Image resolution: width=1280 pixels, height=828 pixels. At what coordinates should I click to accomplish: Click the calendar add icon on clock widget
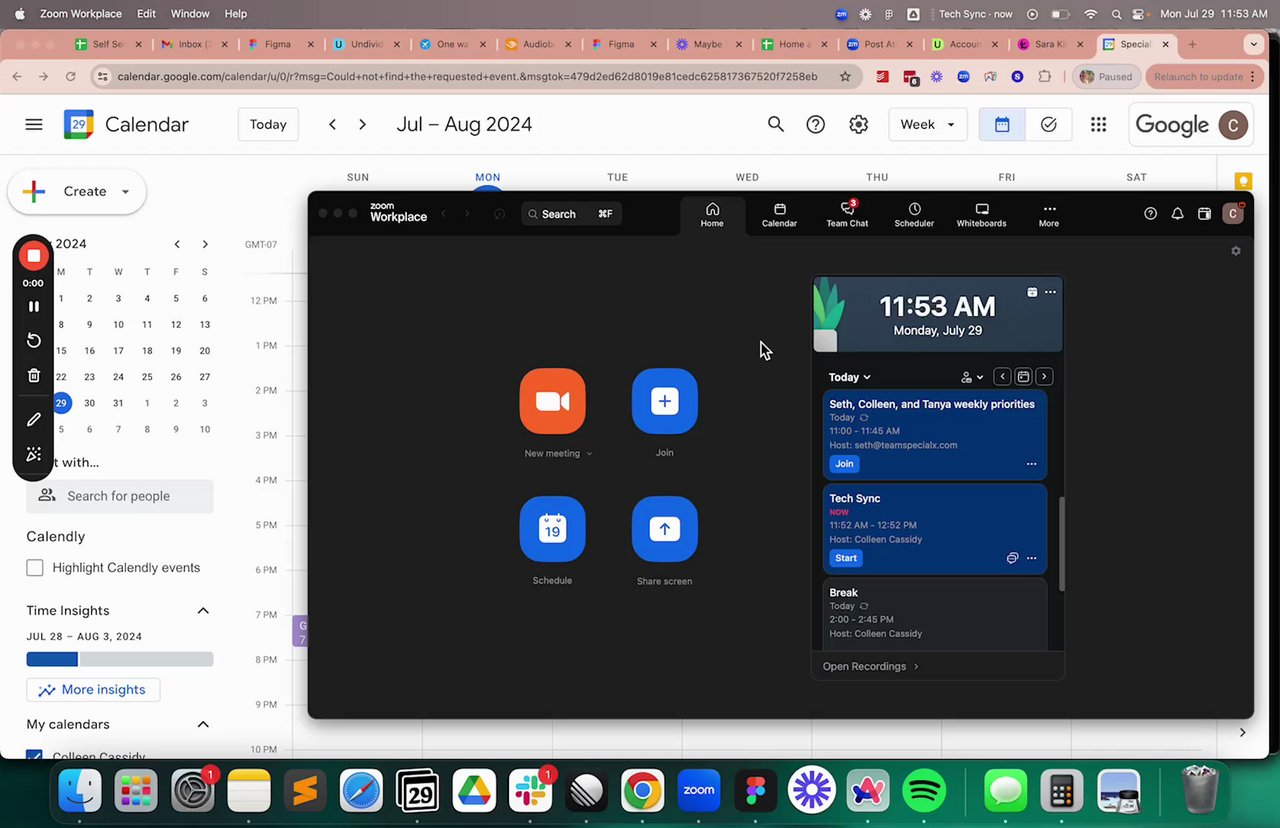coord(1032,292)
